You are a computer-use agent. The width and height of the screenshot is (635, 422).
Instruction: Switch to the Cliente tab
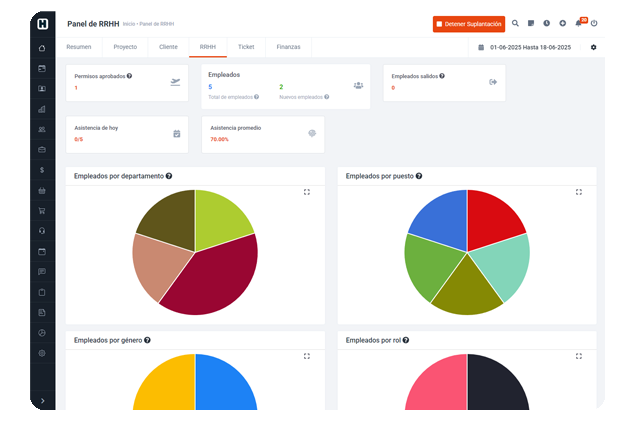pyautogui.click(x=168, y=47)
